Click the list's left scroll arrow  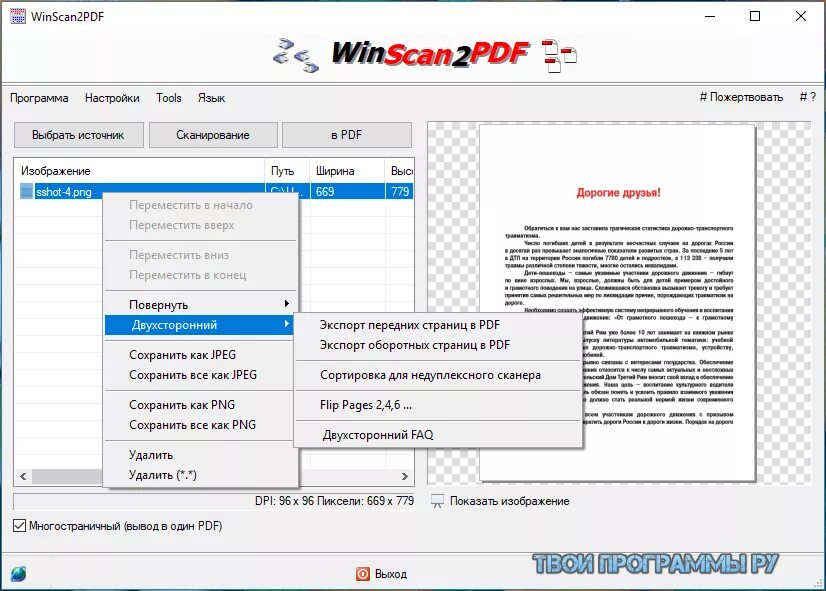point(23,476)
